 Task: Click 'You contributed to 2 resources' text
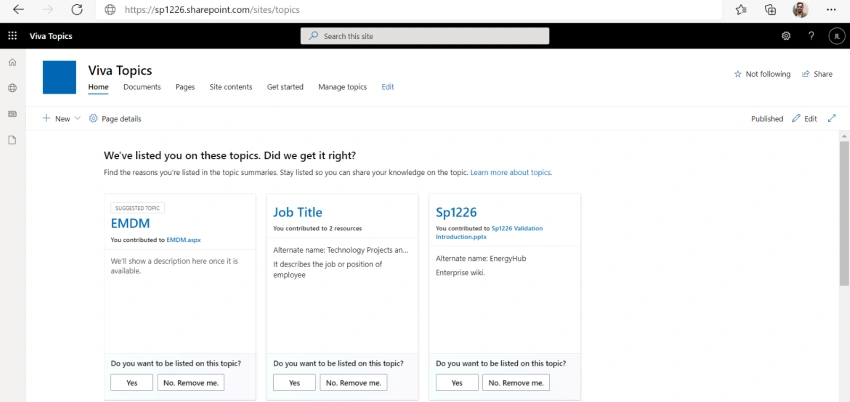point(318,228)
